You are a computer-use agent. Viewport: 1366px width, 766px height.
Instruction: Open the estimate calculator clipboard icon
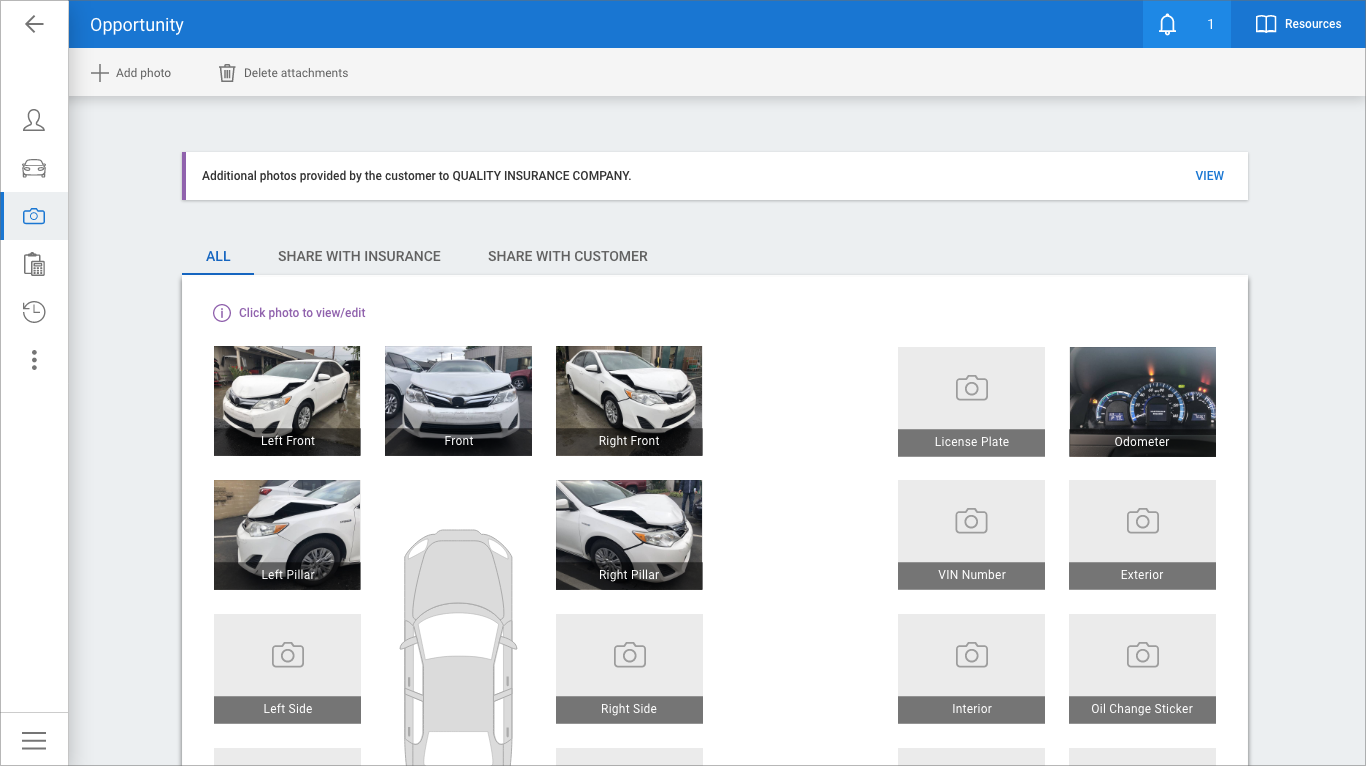click(34, 264)
